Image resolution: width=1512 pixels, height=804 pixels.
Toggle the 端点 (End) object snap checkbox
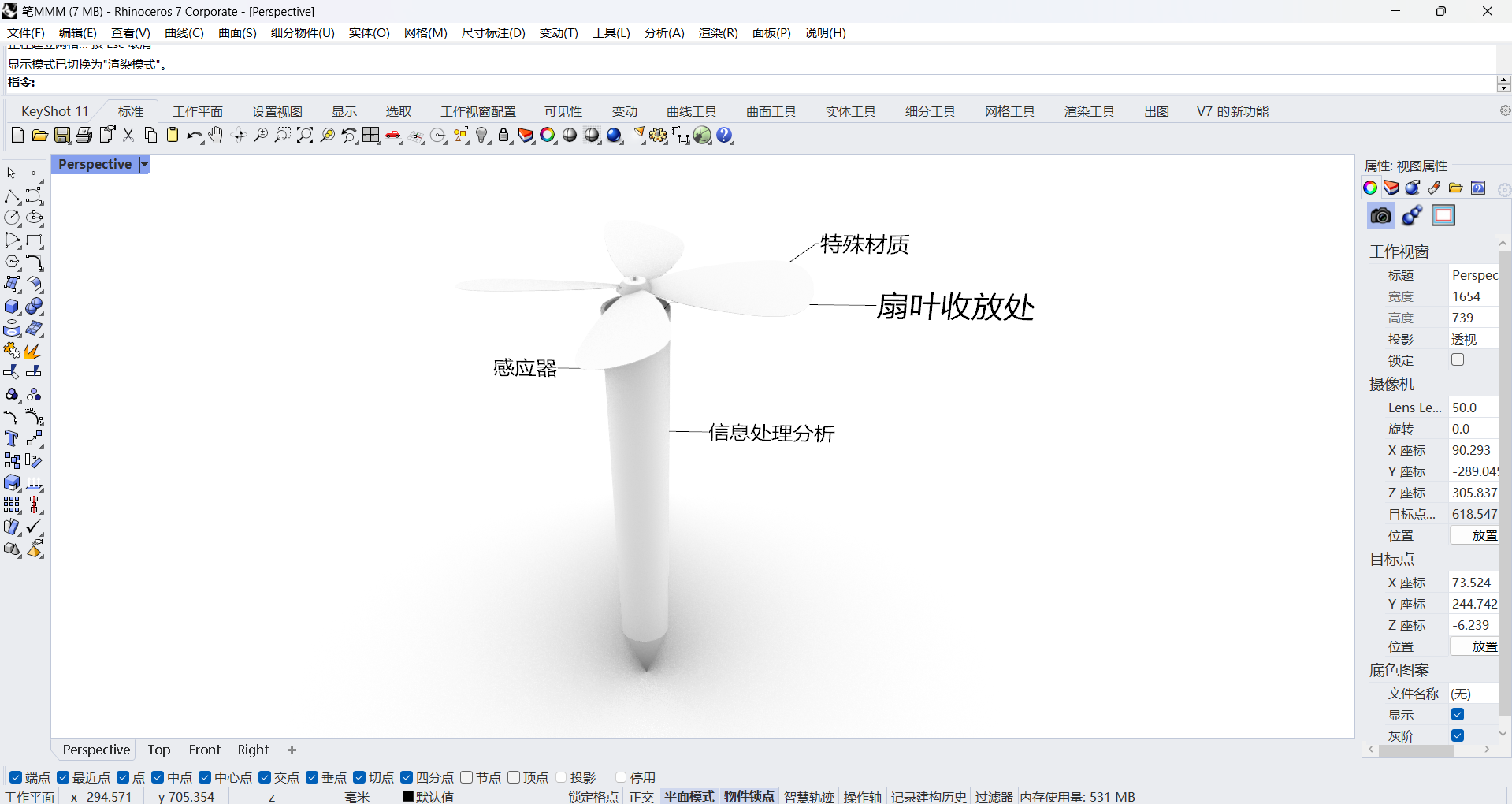[16, 777]
